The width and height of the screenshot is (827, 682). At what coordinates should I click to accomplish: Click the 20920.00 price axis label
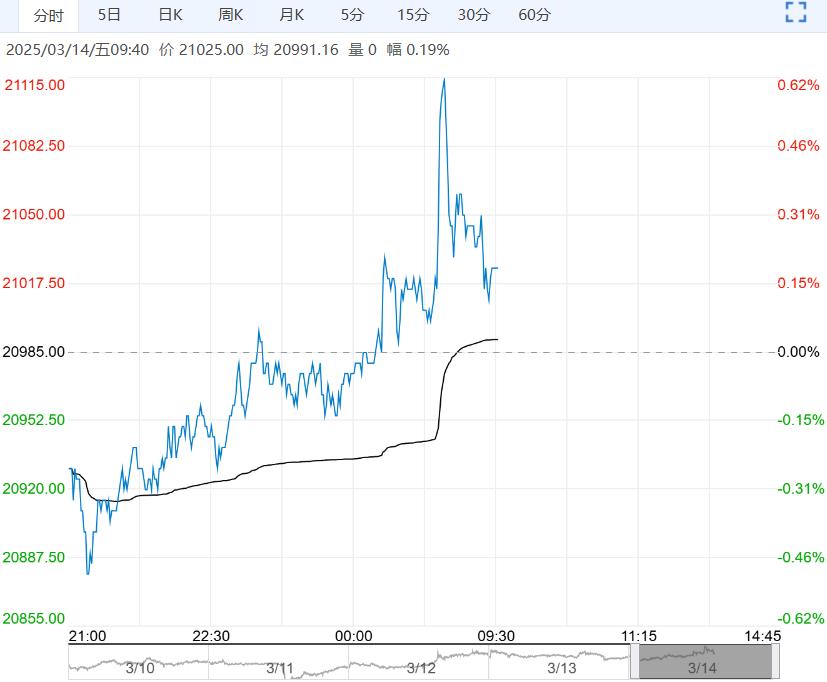34,488
